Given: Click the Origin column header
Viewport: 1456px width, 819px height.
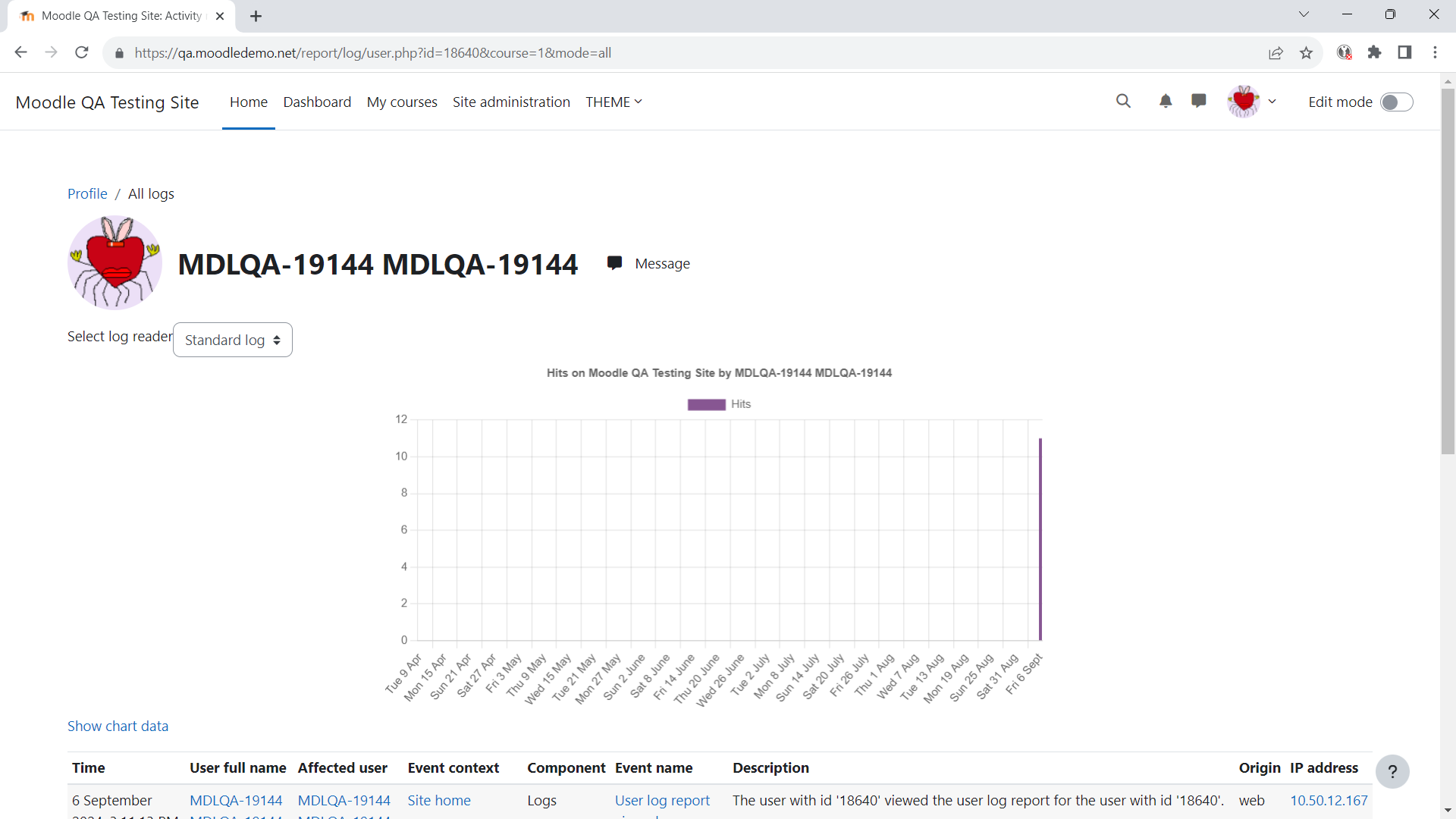Looking at the screenshot, I should click(1260, 767).
